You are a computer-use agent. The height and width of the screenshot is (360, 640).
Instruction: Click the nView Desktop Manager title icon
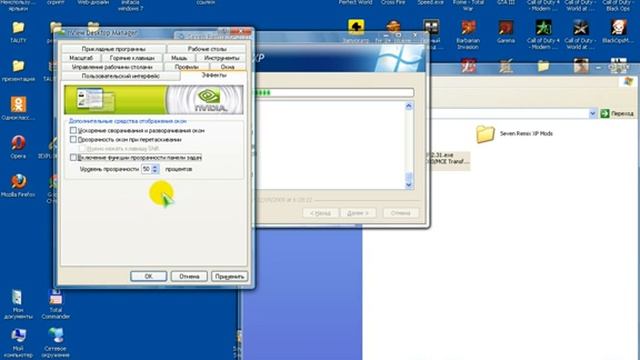(x=62, y=33)
